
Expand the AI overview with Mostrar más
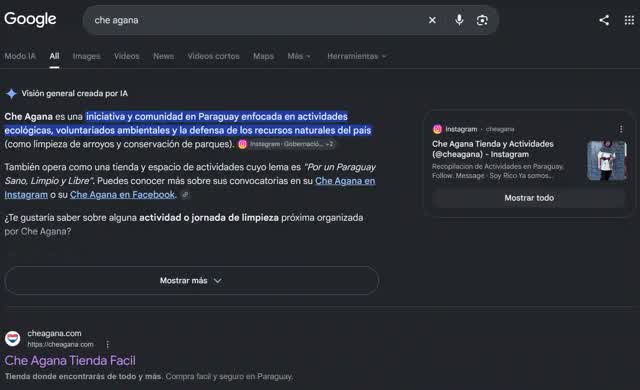191,281
